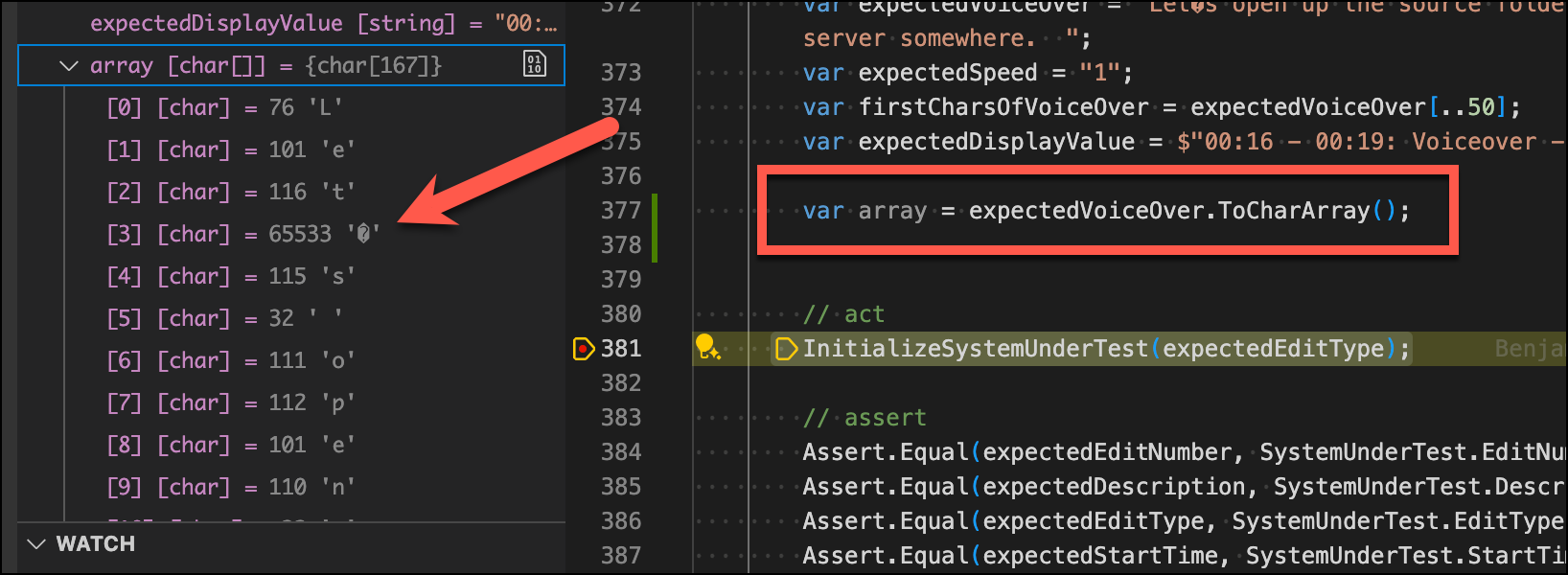This screenshot has width=1568, height=575.
Task: Click the current execution pointer arrow
Action: [786, 349]
